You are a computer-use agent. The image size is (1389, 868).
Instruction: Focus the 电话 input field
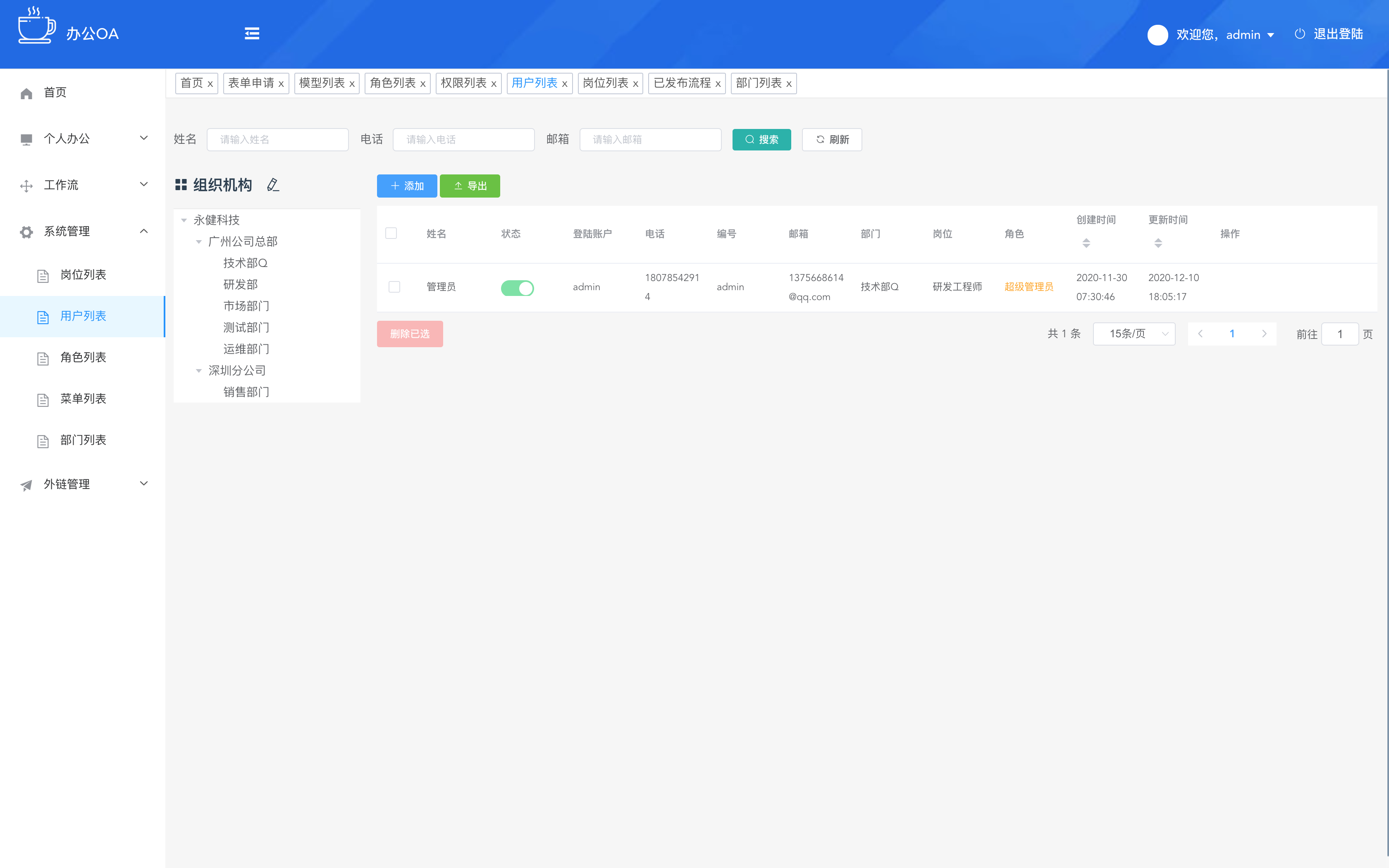[464, 140]
